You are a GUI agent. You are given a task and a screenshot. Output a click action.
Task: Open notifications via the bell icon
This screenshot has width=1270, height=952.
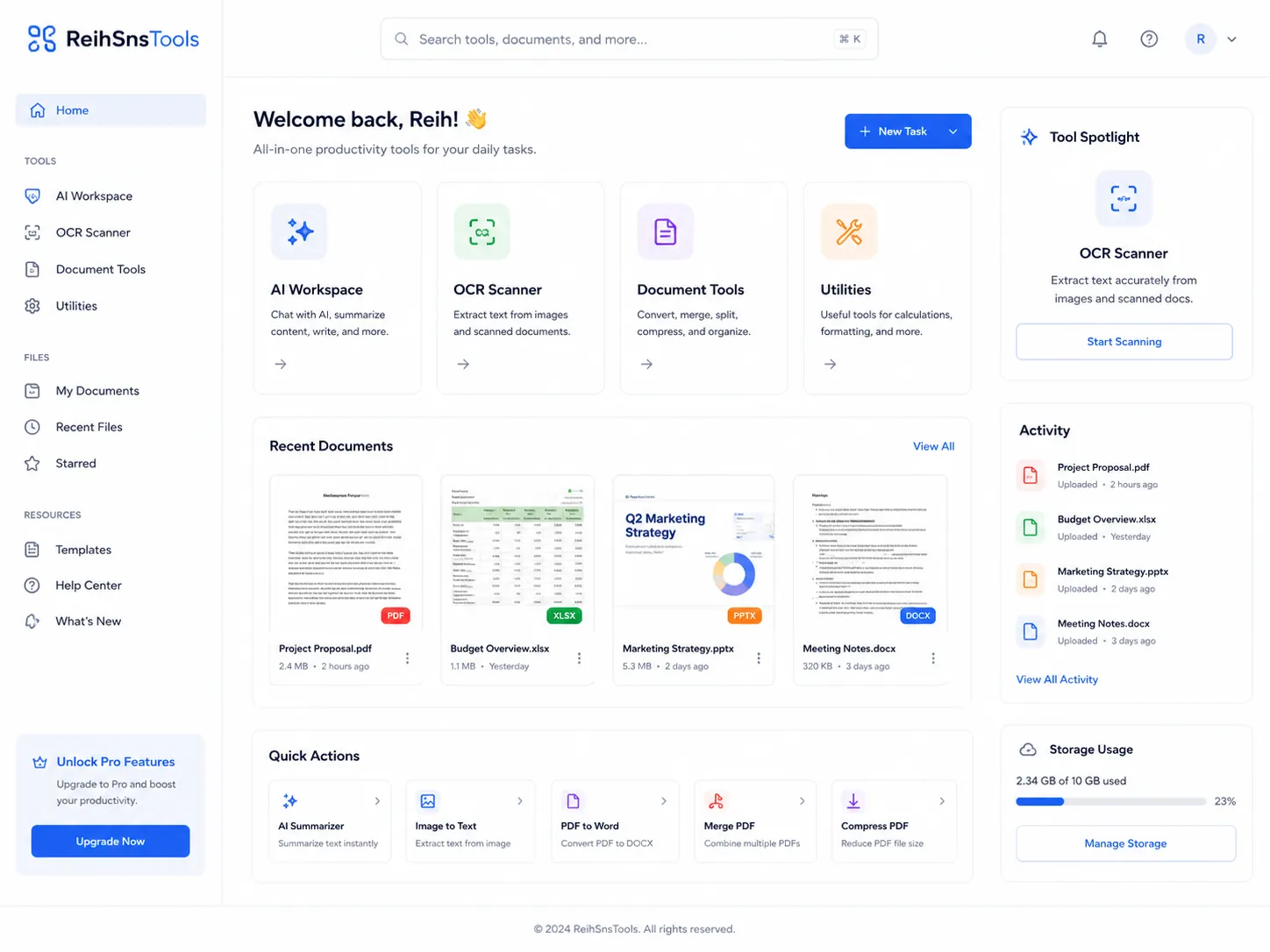(x=1099, y=39)
